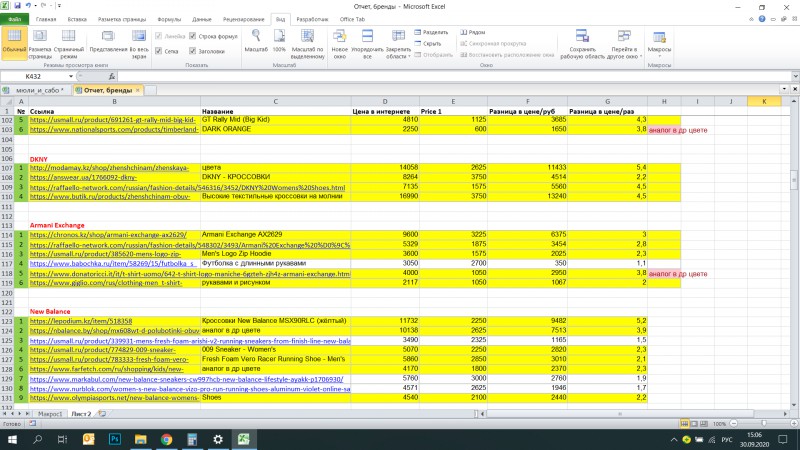This screenshot has width=800, height=450.
Task: Click the zoom out minus button in status bar
Action: pyautogui.click(x=734, y=423)
